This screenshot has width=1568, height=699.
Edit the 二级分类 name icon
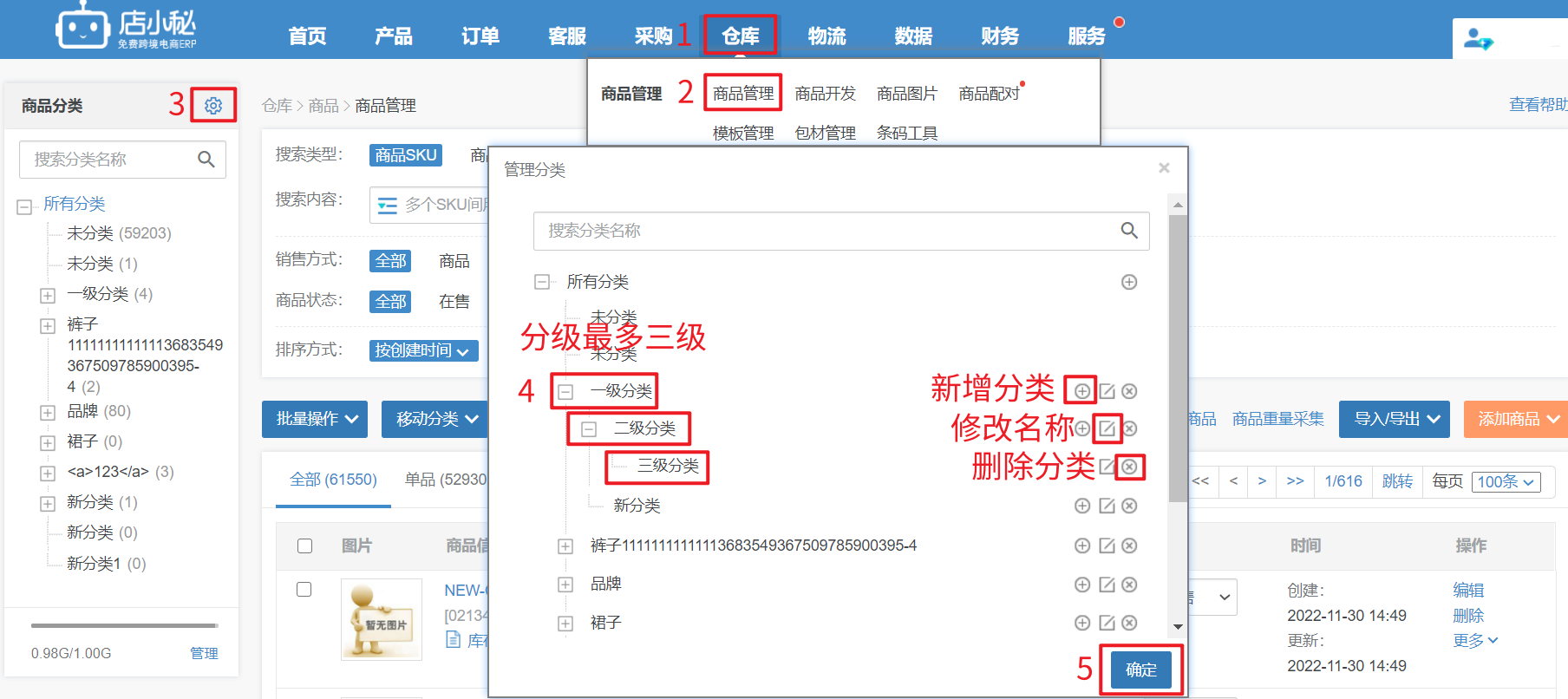click(x=1107, y=428)
